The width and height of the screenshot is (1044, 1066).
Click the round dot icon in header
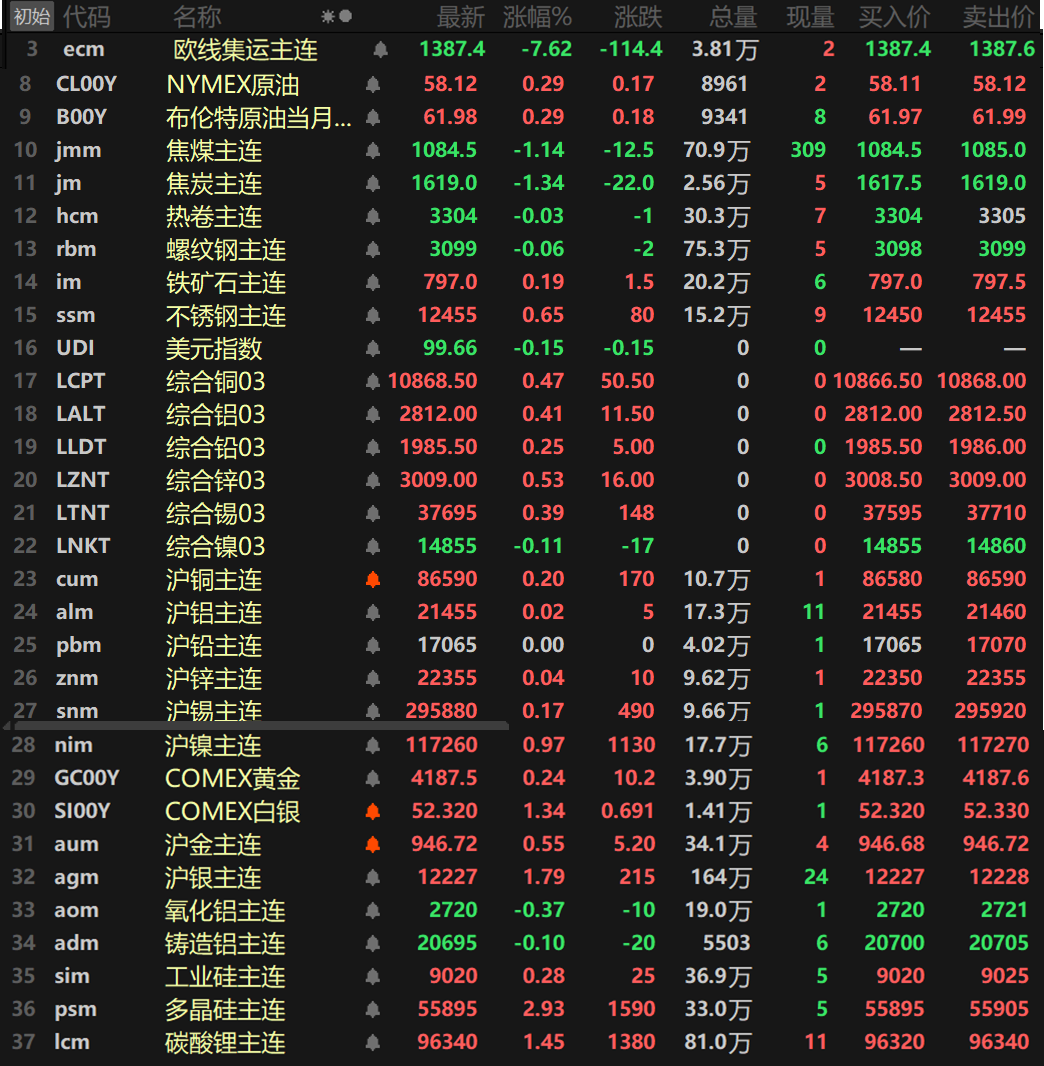[346, 17]
